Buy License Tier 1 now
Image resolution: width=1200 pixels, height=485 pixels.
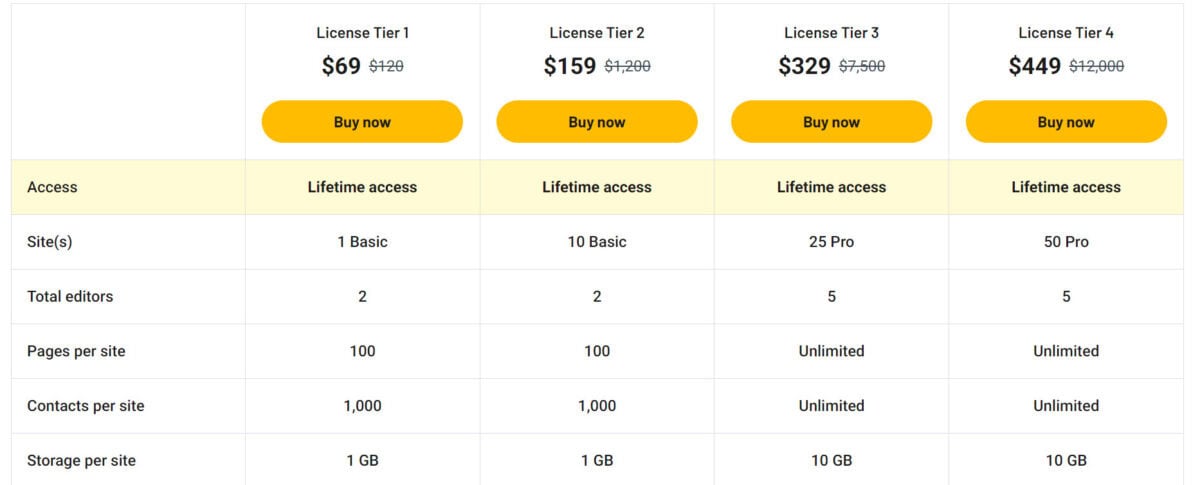pos(362,122)
